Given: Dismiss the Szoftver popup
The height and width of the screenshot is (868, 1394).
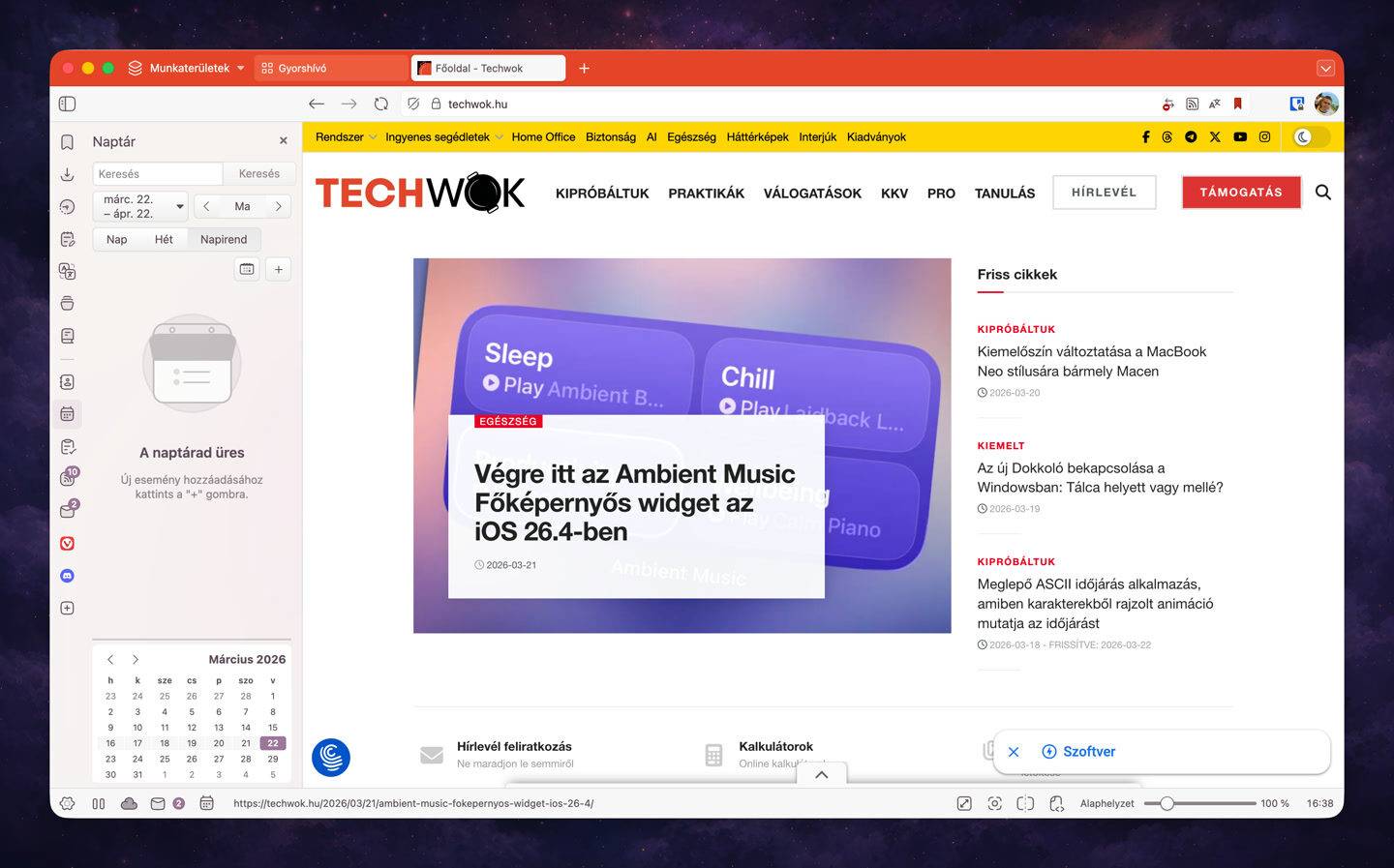Looking at the screenshot, I should pos(1014,752).
